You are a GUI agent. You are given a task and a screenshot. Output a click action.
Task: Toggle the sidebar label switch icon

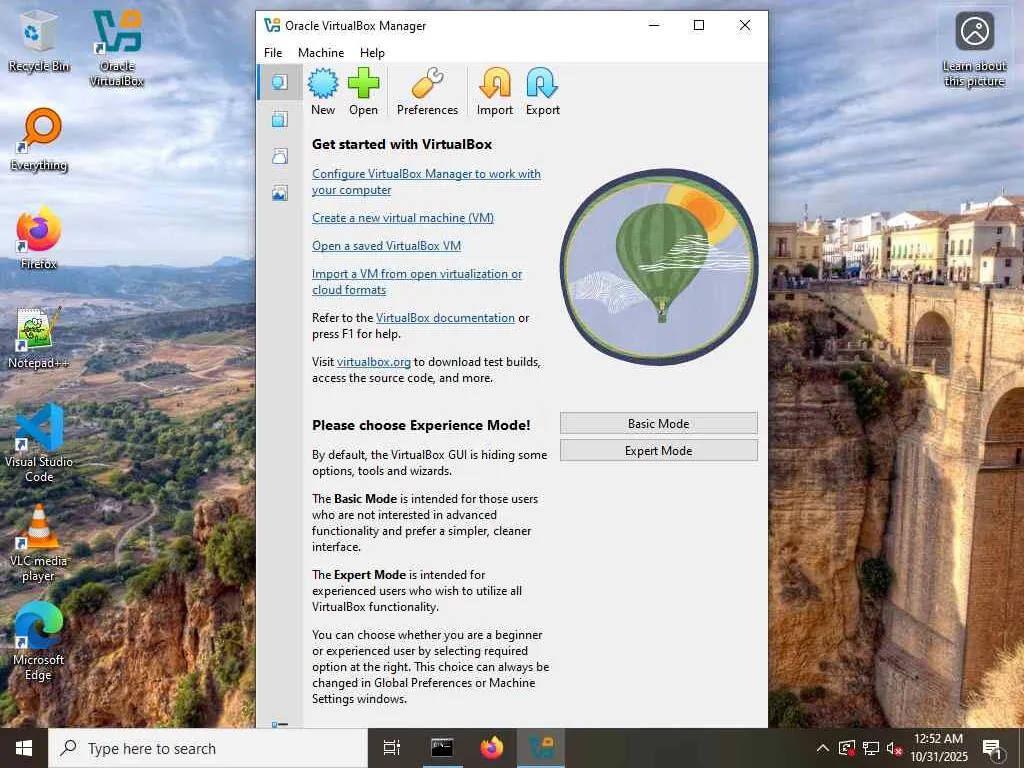[280, 724]
